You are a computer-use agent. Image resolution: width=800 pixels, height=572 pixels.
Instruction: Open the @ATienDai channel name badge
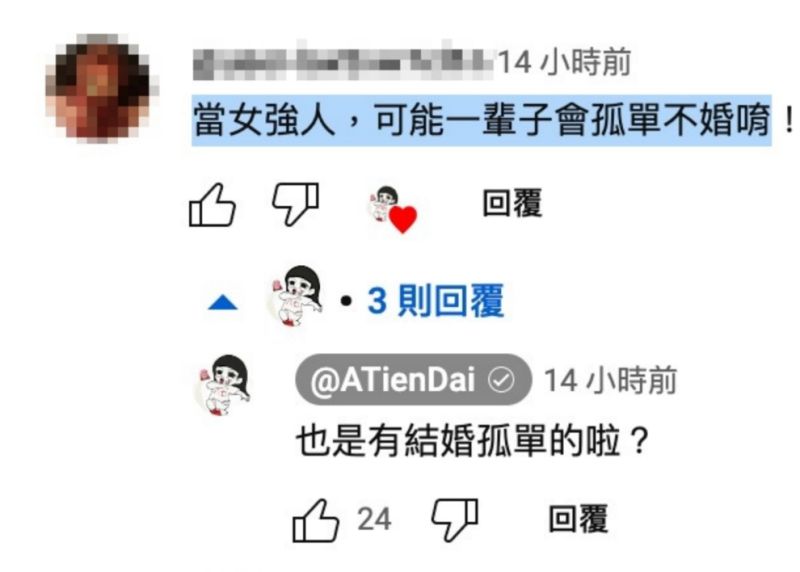tap(413, 380)
